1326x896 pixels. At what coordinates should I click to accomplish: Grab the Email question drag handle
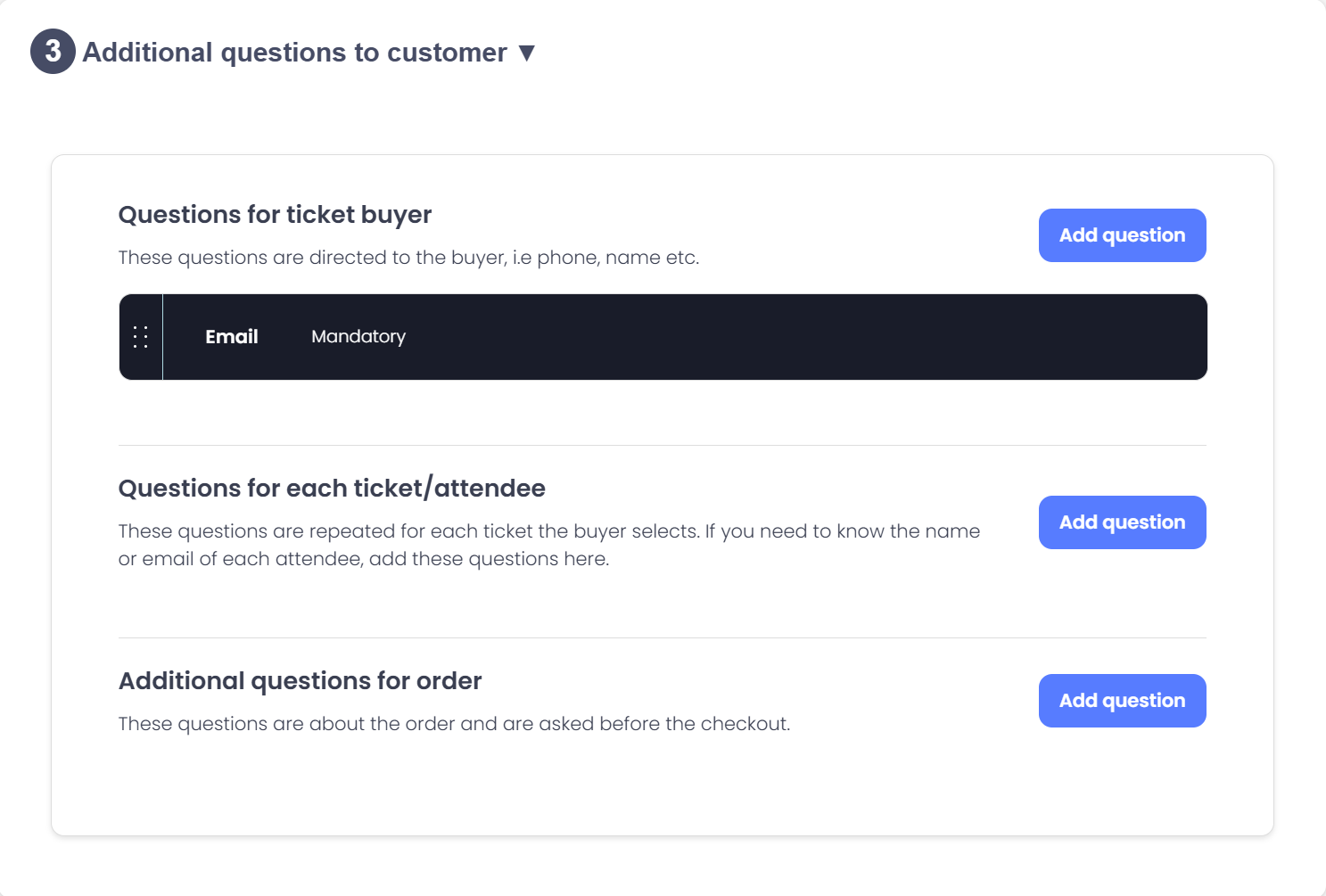click(x=140, y=337)
